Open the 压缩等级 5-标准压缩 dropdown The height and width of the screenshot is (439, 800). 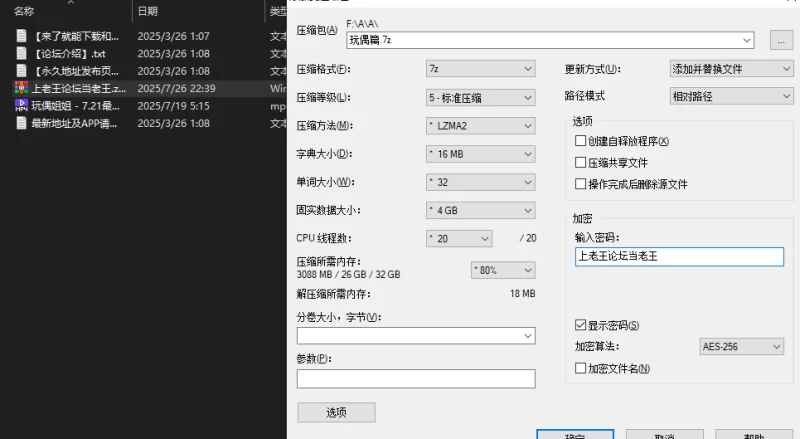(480, 97)
